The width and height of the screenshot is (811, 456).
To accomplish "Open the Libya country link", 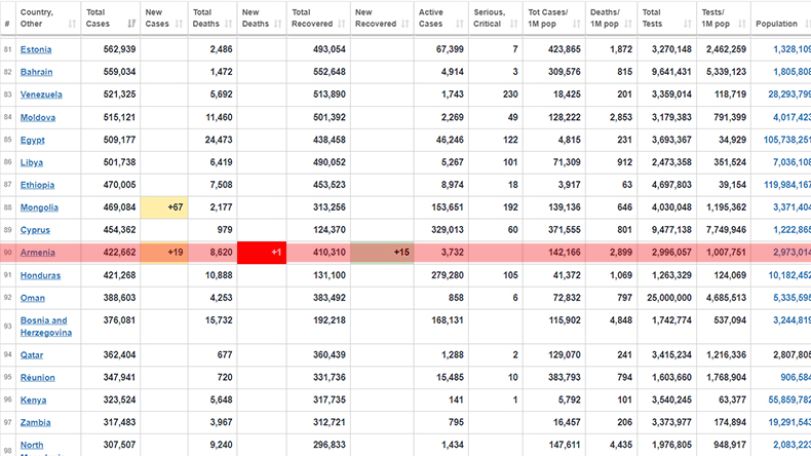I will coord(32,162).
